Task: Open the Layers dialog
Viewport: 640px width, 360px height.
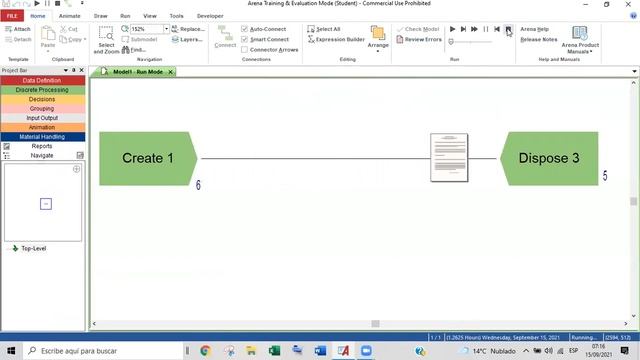Action: (x=187, y=39)
